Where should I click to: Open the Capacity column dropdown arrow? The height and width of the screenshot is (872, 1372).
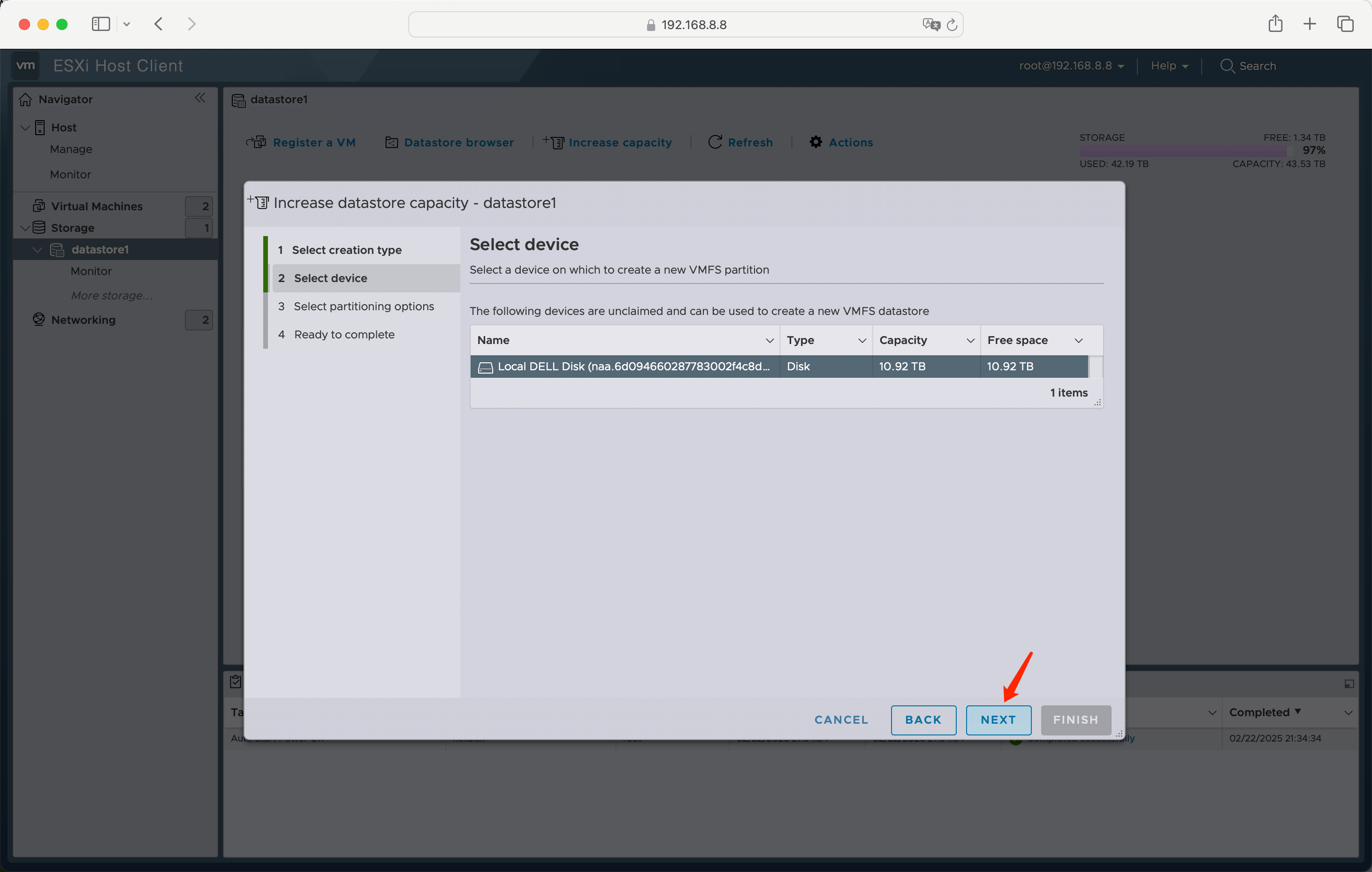[970, 340]
